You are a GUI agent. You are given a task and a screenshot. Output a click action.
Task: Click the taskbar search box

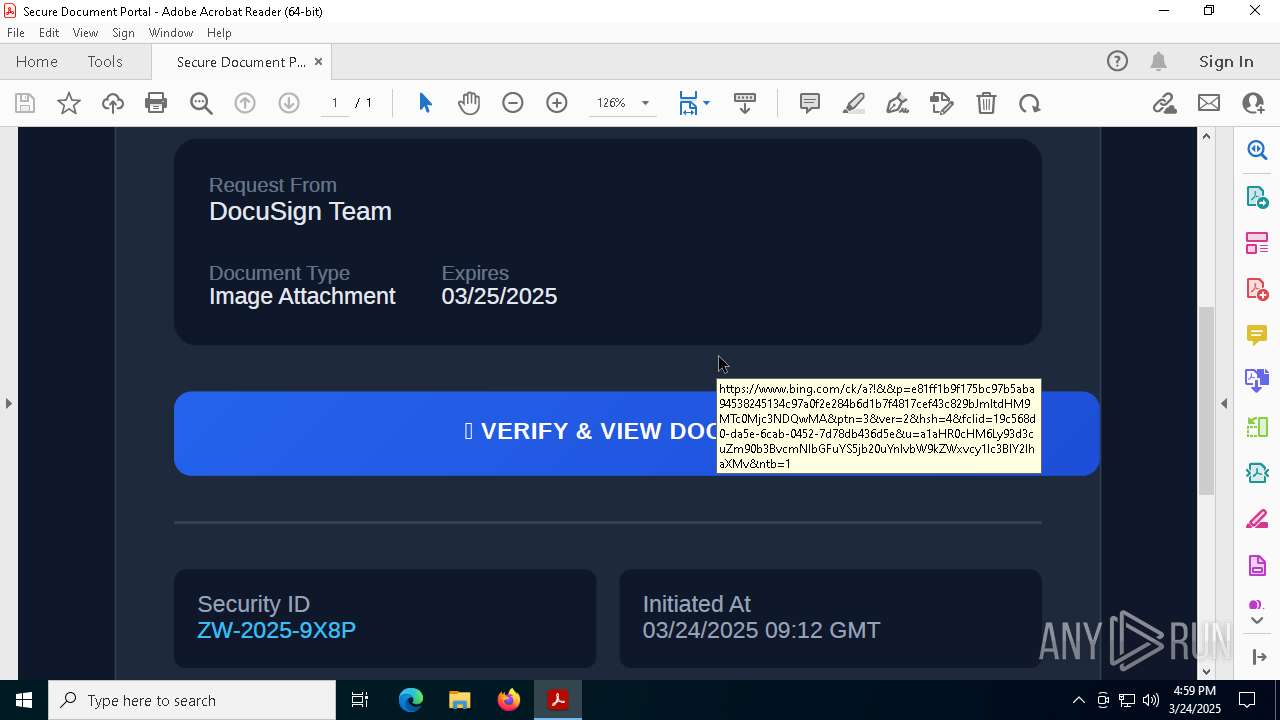pyautogui.click(x=192, y=700)
